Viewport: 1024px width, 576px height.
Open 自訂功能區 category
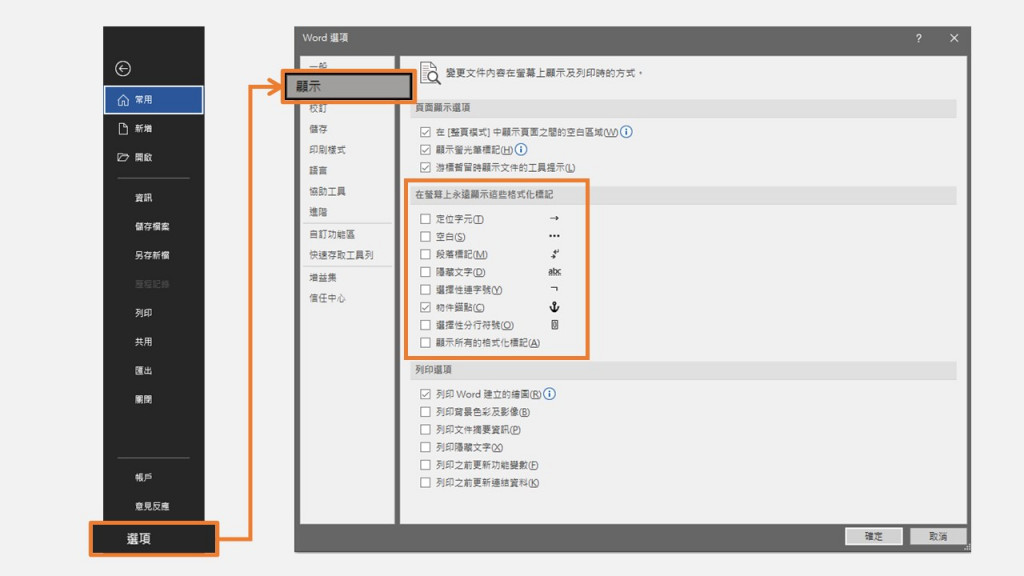pyautogui.click(x=332, y=234)
